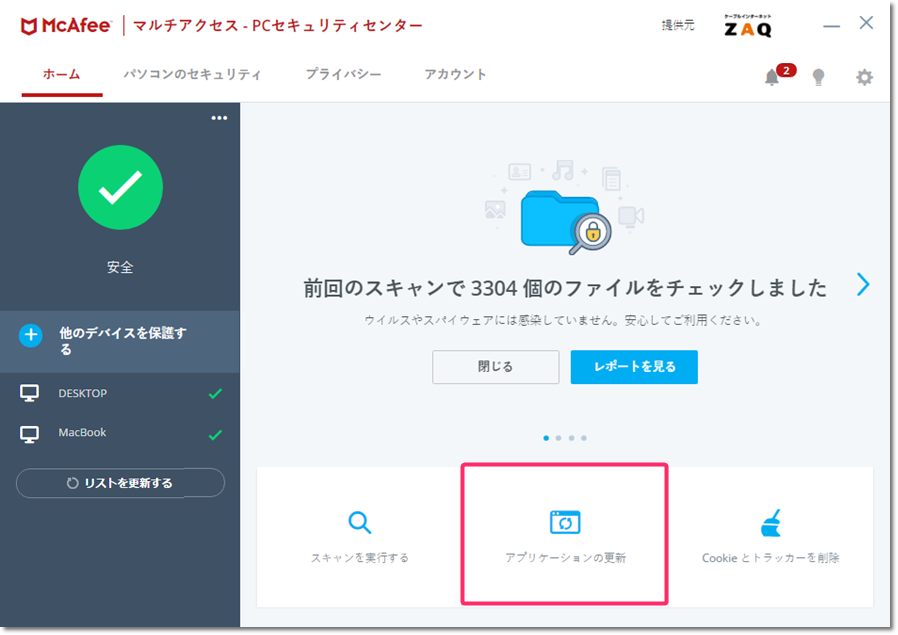Select the first carousel page dot
The height and width of the screenshot is (635, 898).
pos(546,438)
